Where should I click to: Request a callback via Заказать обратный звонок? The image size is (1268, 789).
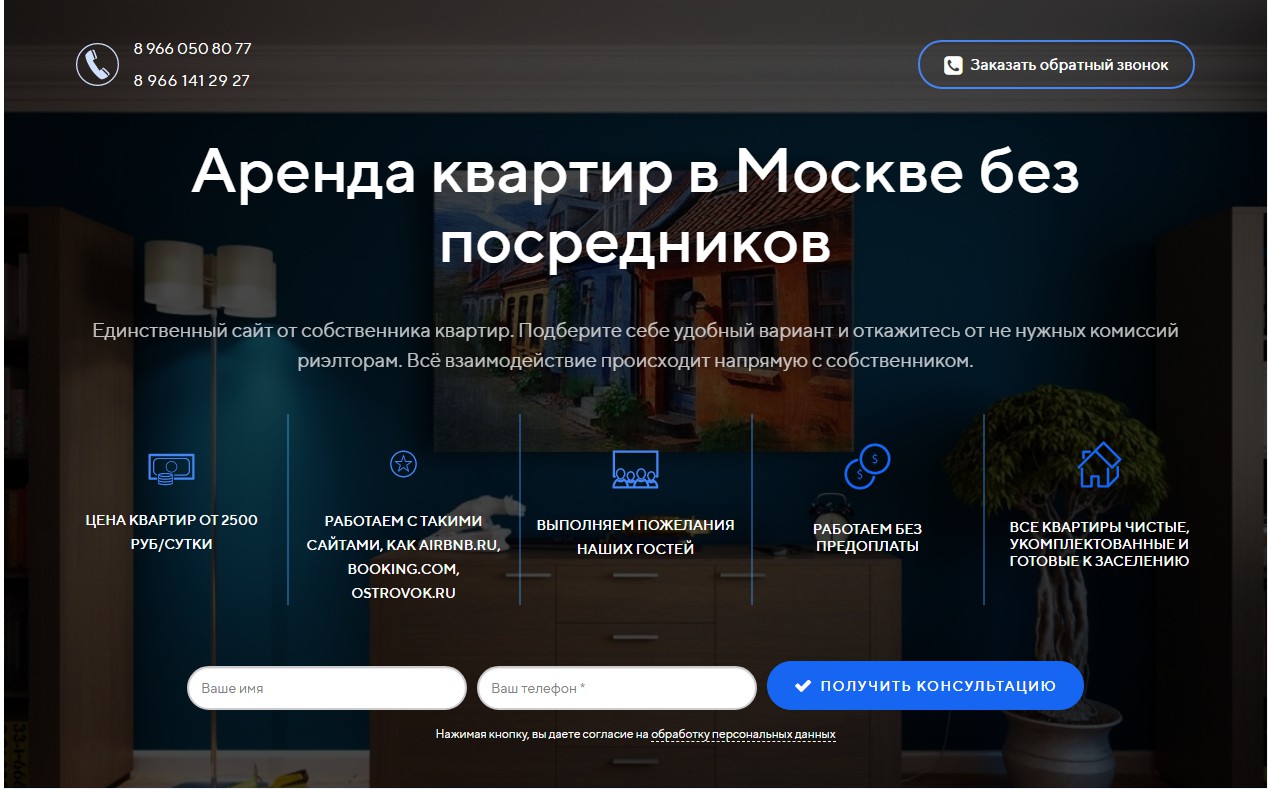(x=1056, y=65)
